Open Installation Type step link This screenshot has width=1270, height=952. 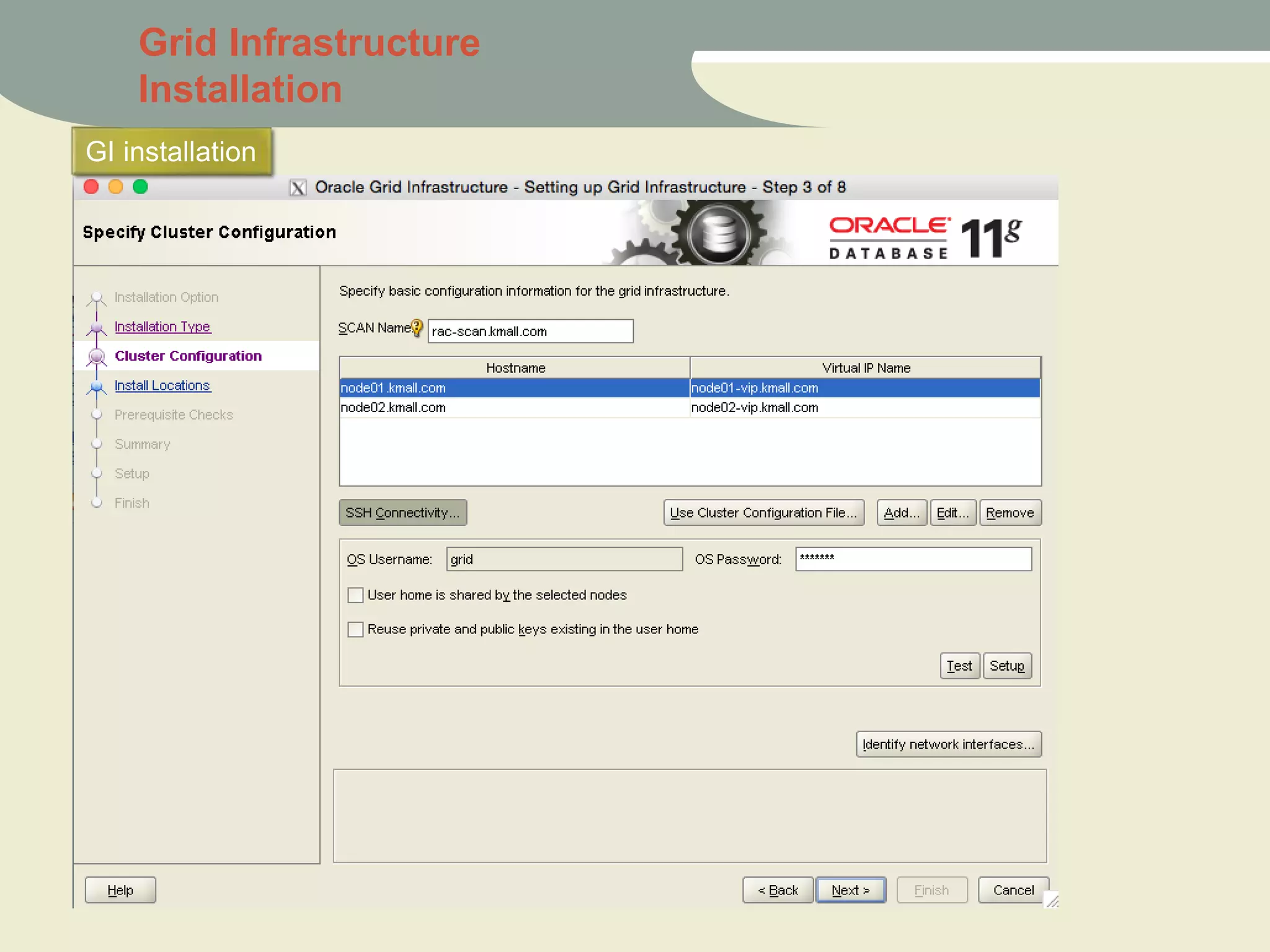click(162, 327)
